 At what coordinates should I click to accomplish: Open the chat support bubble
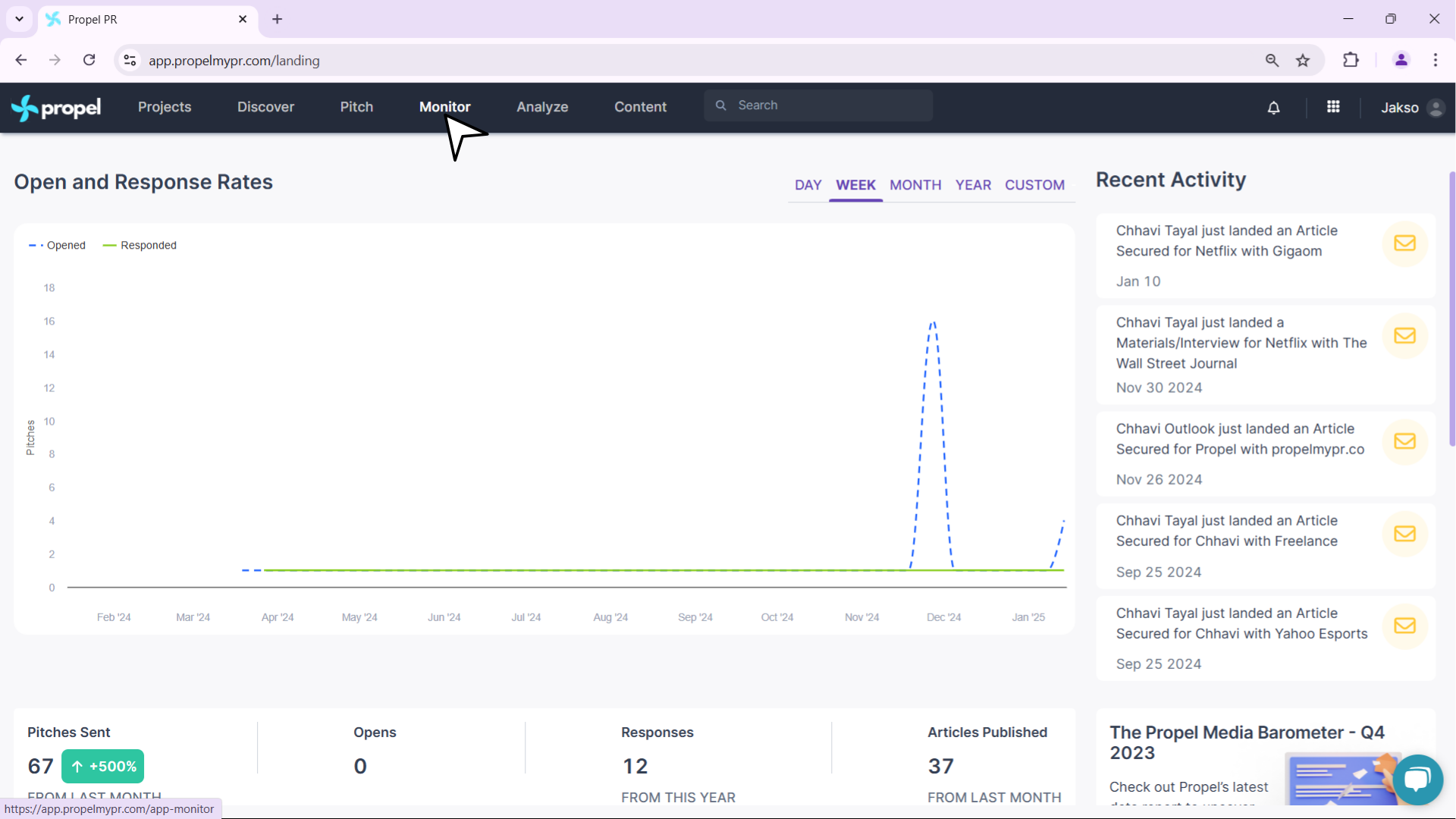pos(1417,780)
